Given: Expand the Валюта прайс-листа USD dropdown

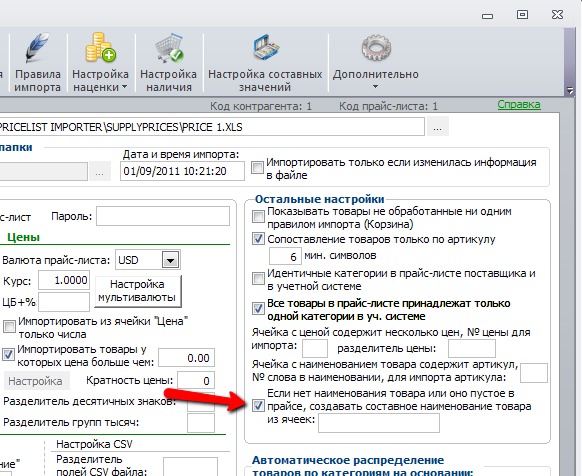Looking at the screenshot, I should click(x=170, y=260).
